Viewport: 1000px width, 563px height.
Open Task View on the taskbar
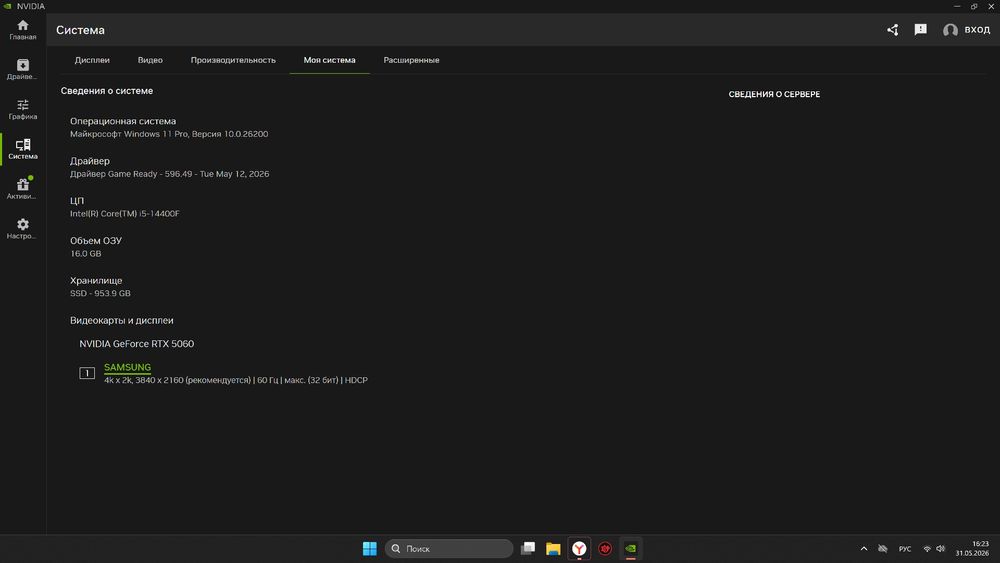527,548
